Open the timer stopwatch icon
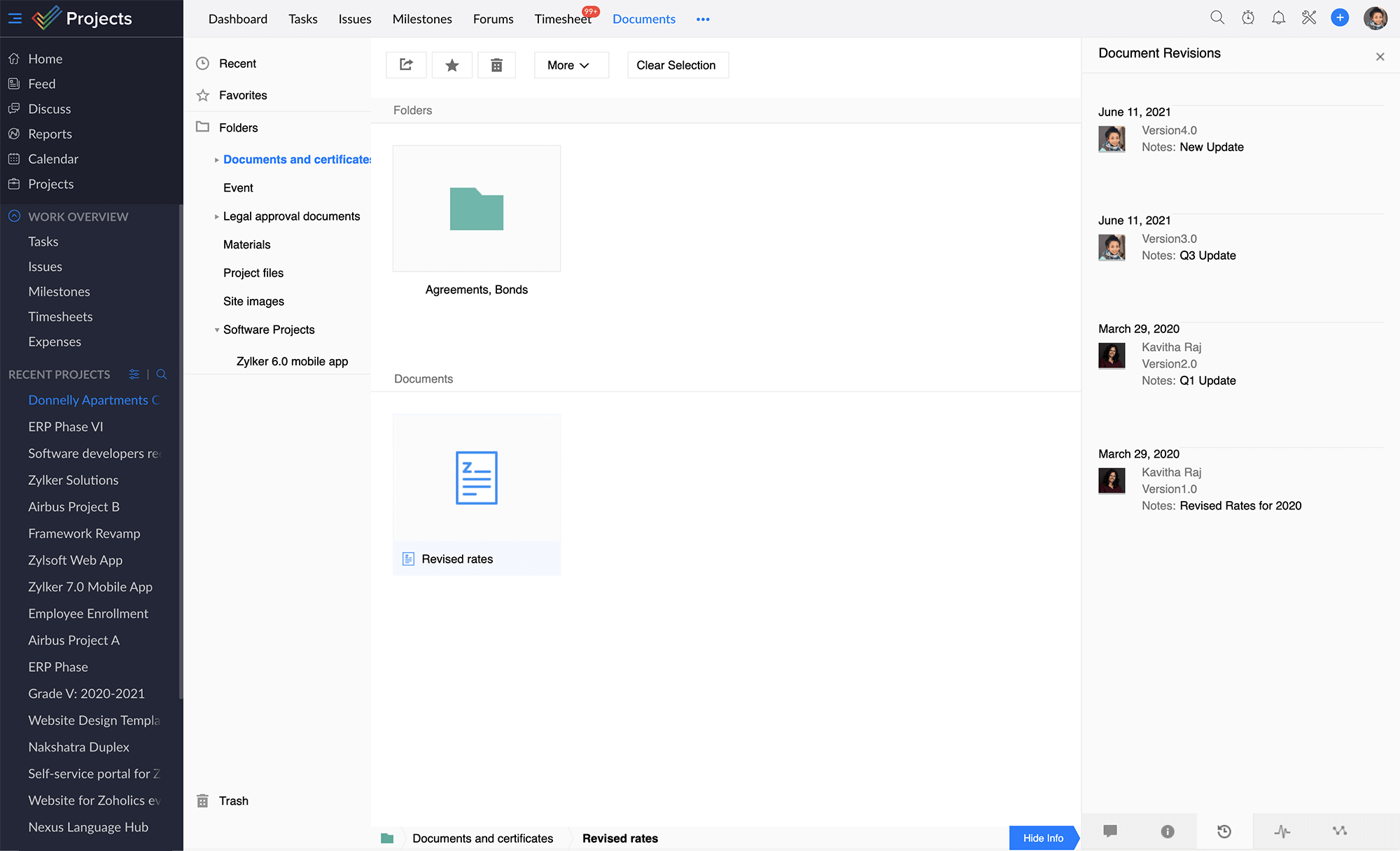1400x851 pixels. click(x=1248, y=18)
